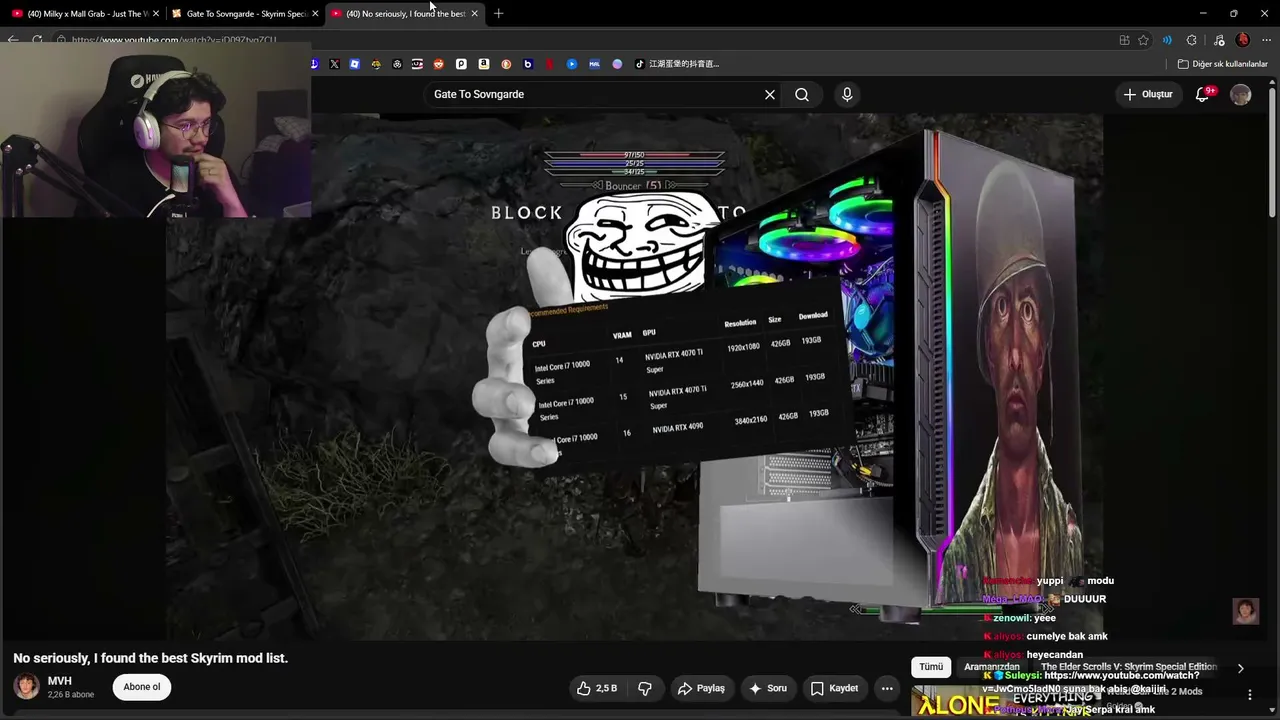The height and width of the screenshot is (720, 1280).
Task: Expand filter chips with the right chevron
Action: click(1240, 668)
